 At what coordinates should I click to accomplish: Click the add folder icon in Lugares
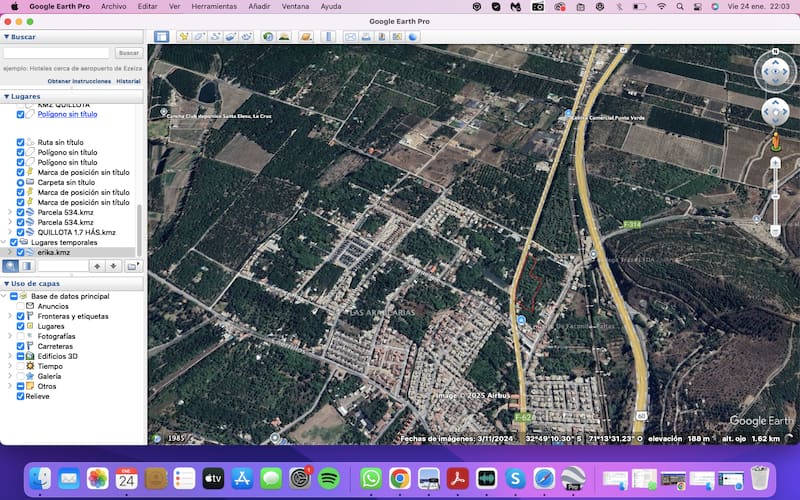tap(133, 266)
